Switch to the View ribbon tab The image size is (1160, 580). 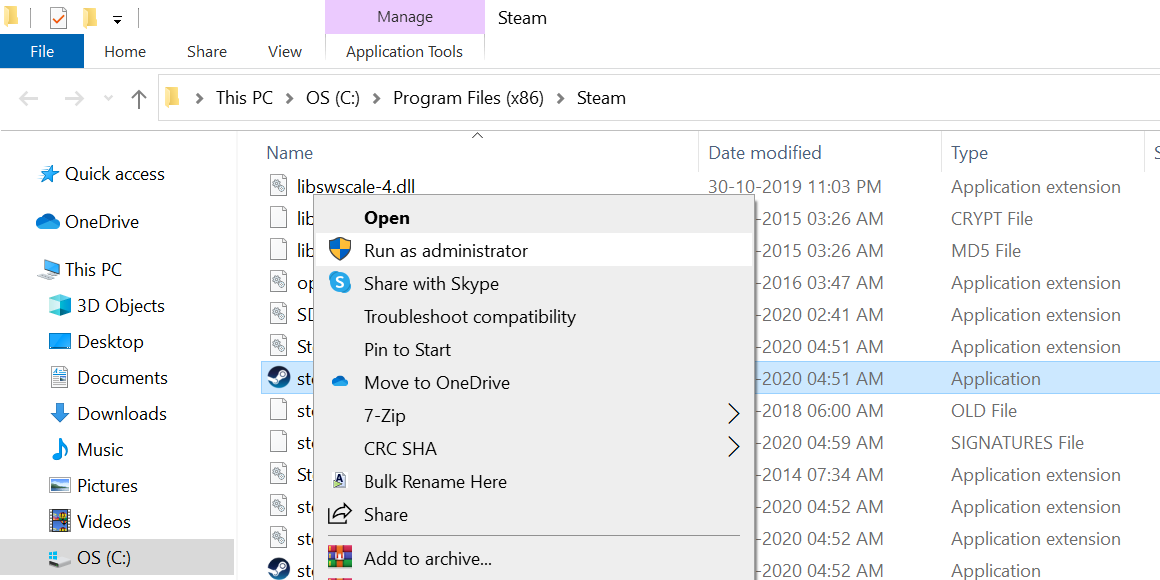point(284,51)
